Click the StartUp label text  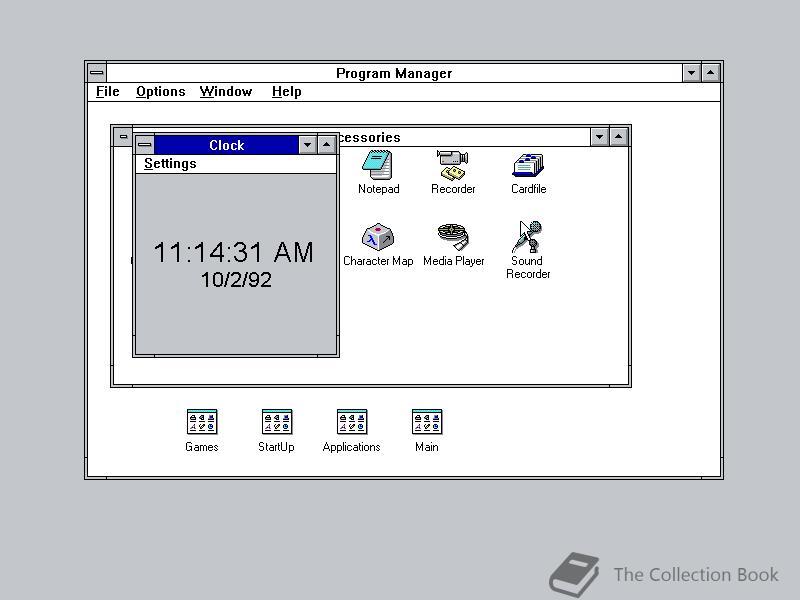(x=276, y=447)
